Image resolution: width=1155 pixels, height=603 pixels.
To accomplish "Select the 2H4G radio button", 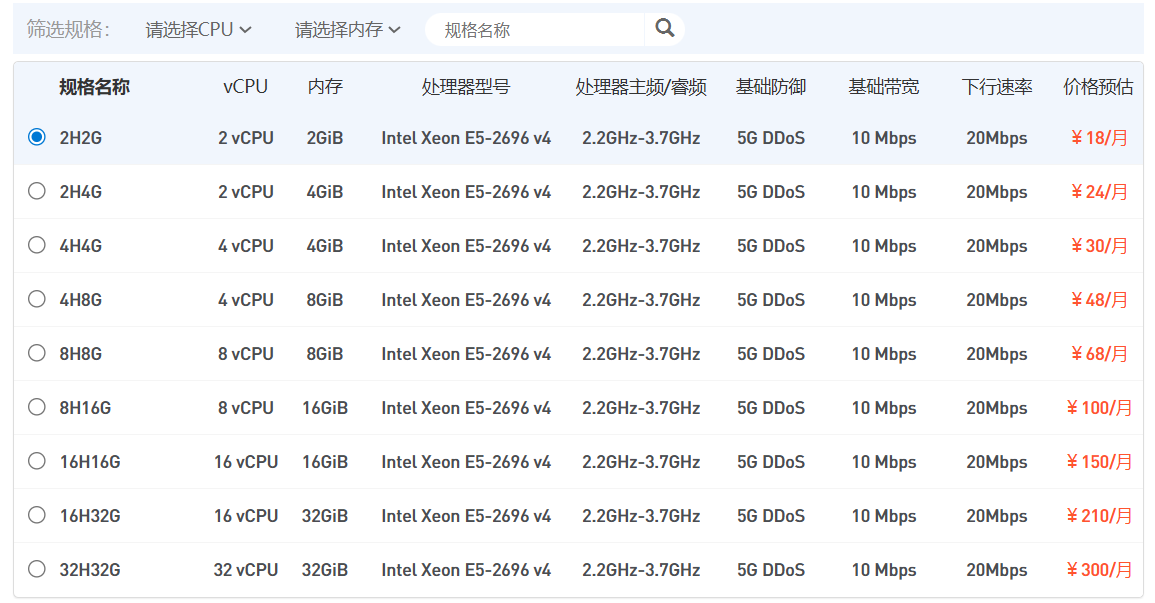I will pos(37,191).
